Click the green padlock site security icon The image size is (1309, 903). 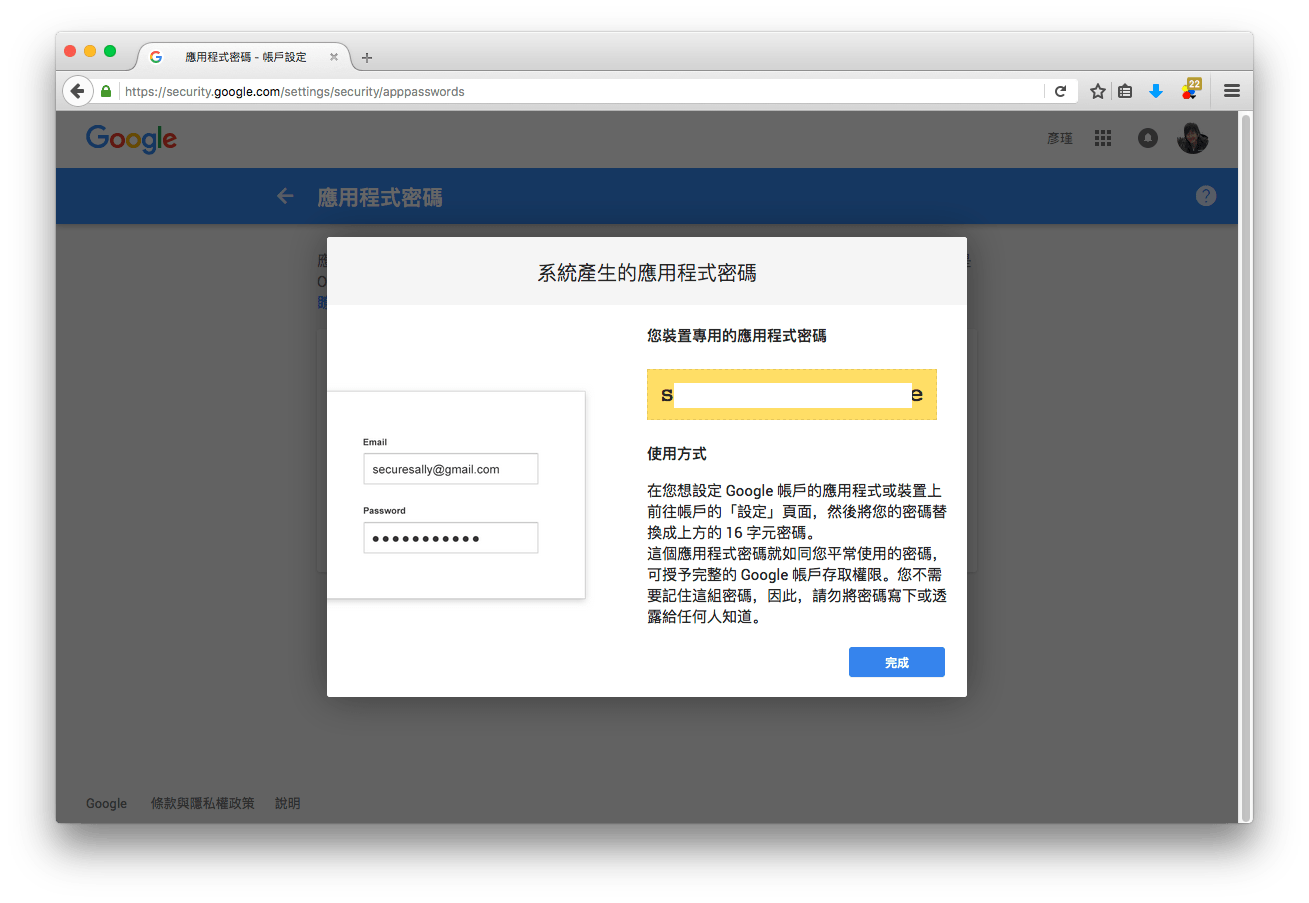106,91
